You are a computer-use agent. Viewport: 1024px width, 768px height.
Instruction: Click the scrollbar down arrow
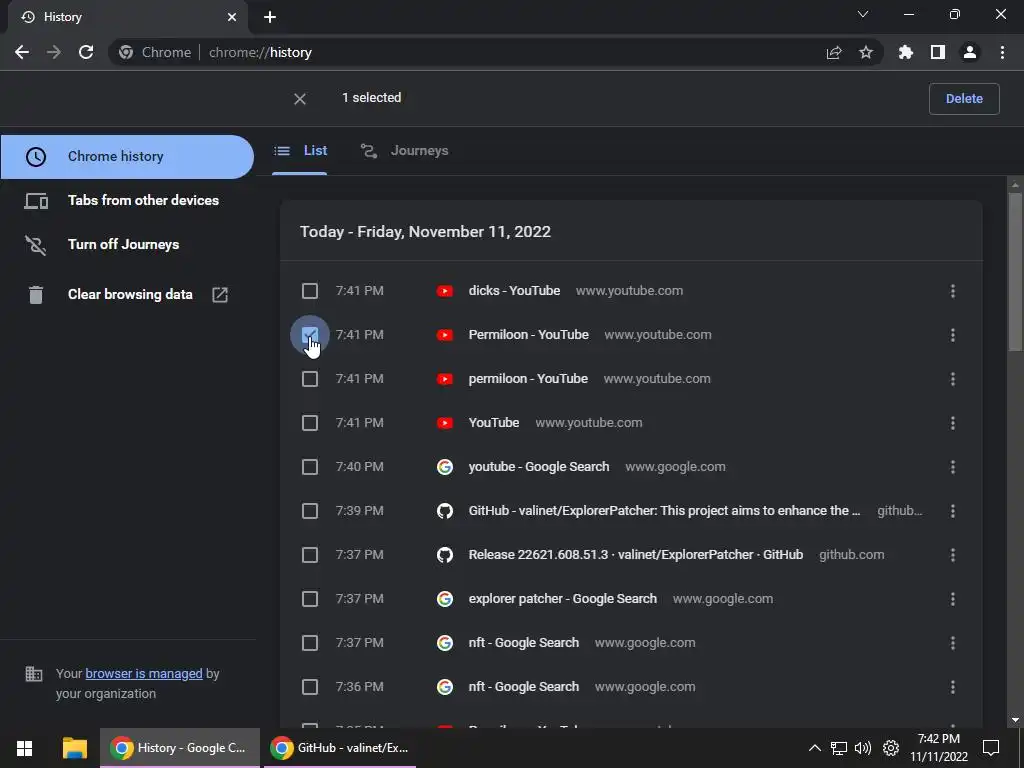tap(1015, 720)
